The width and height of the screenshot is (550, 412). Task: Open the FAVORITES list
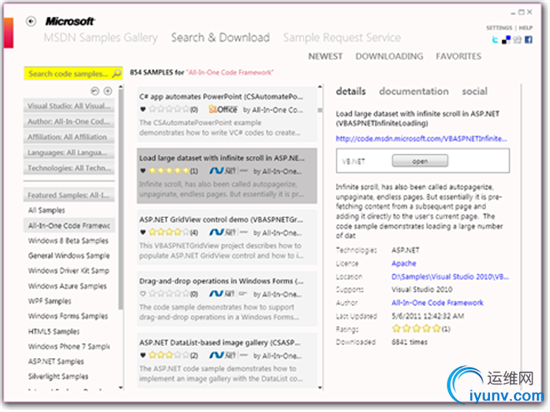click(458, 56)
